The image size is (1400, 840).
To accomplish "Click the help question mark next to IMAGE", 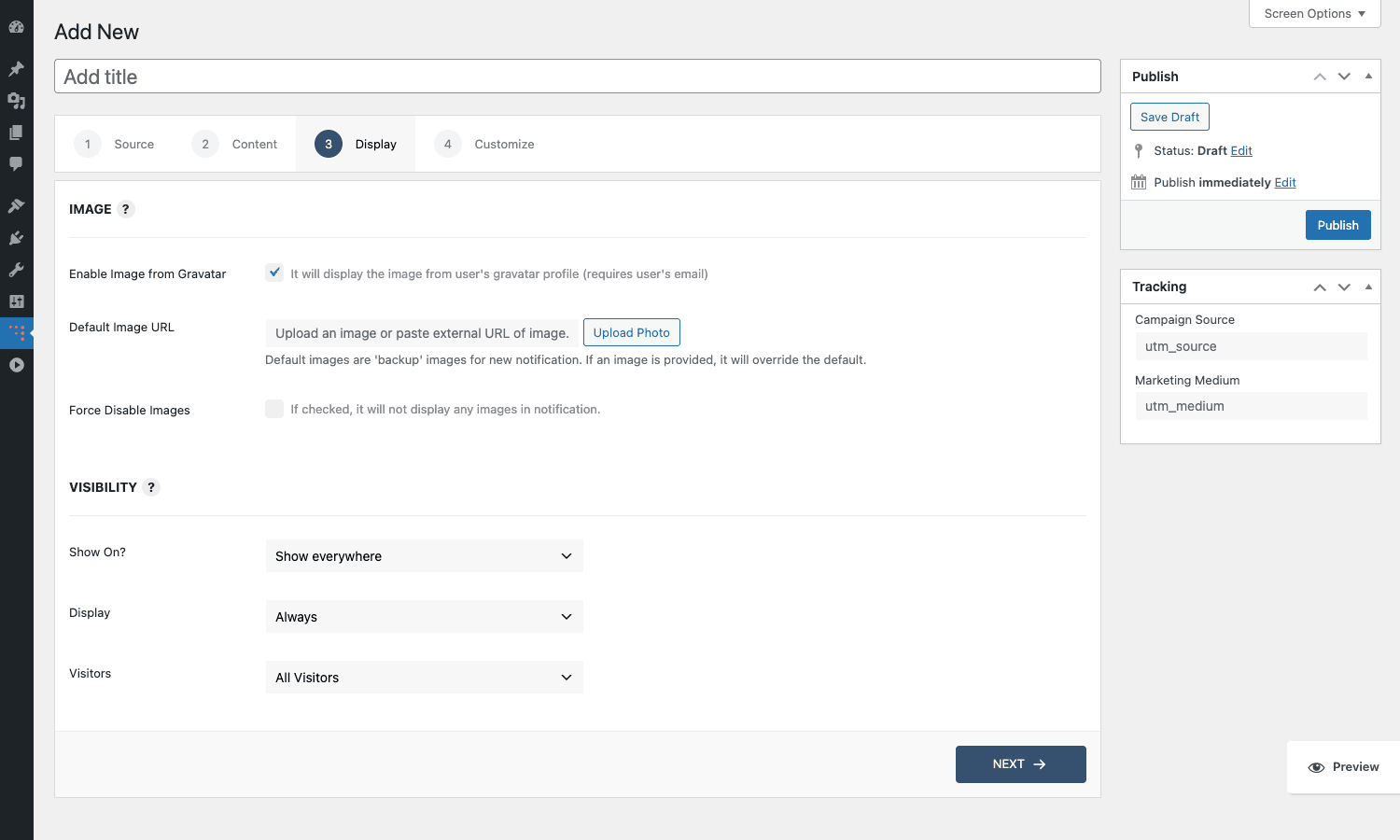I will [x=125, y=209].
